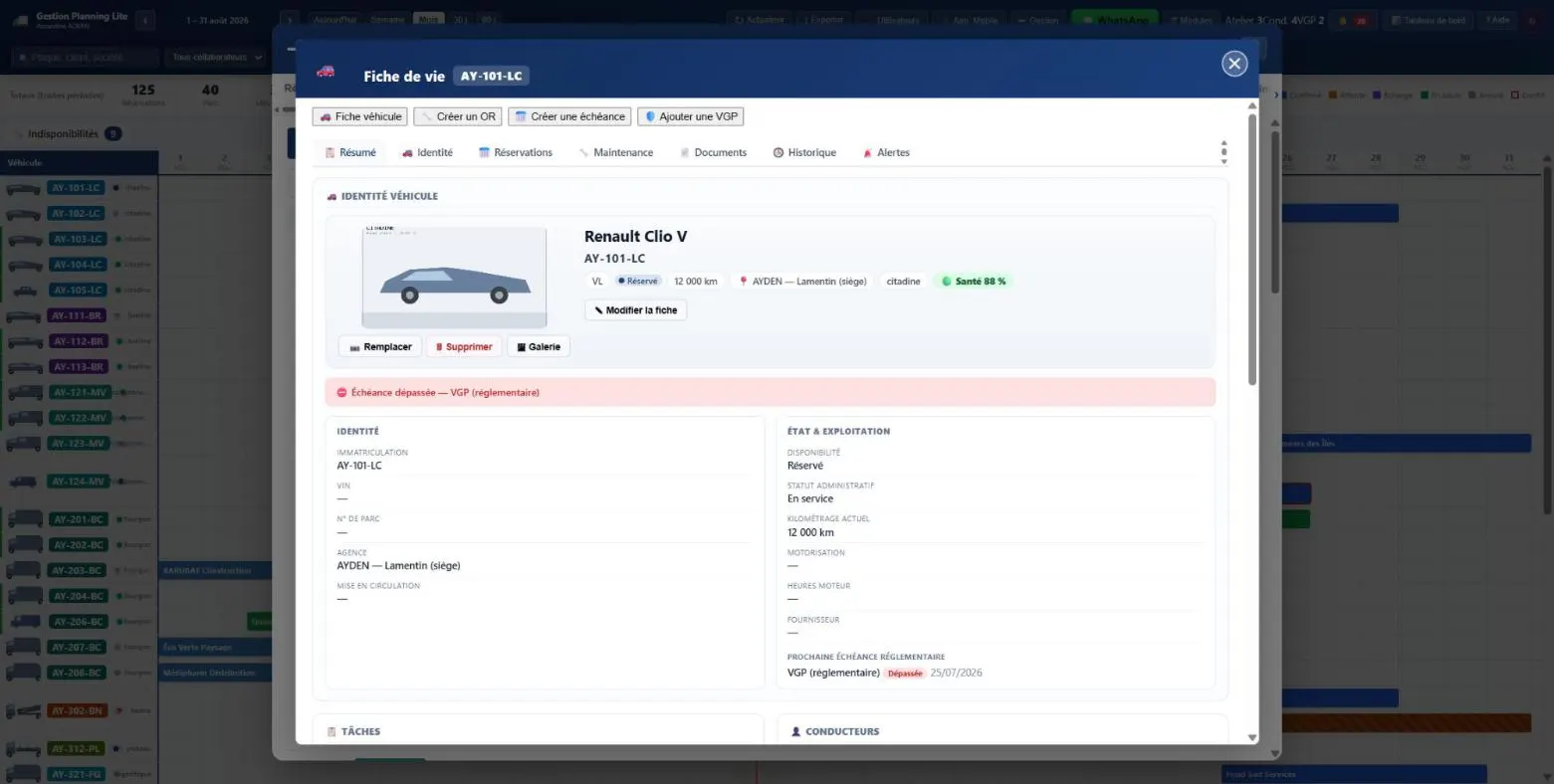Viewport: 1554px width, 784px height.
Task: Click Remplacer under the vehicle photo
Action: point(379,347)
